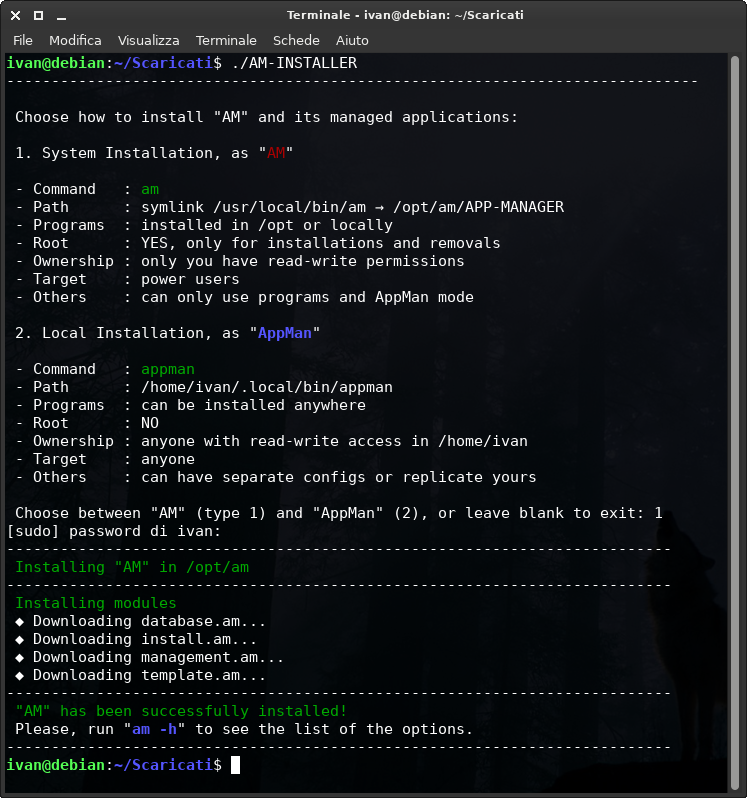Open the Visualizza menu

click(x=148, y=40)
